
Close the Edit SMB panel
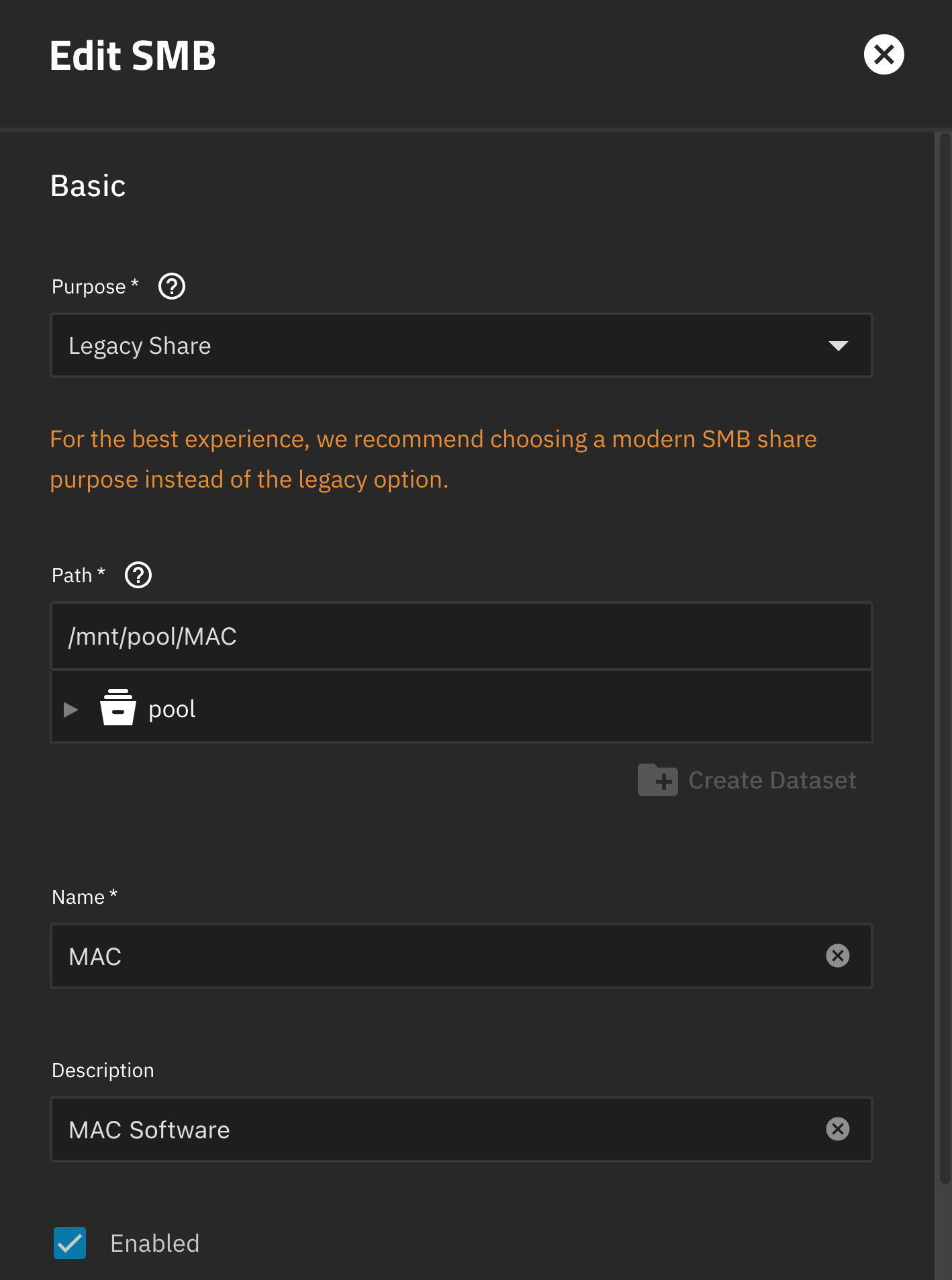pyautogui.click(x=884, y=54)
